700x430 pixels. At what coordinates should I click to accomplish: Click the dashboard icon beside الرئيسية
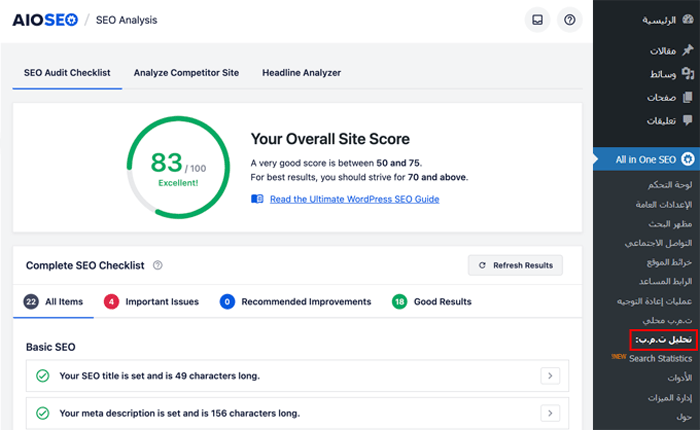[688, 20]
